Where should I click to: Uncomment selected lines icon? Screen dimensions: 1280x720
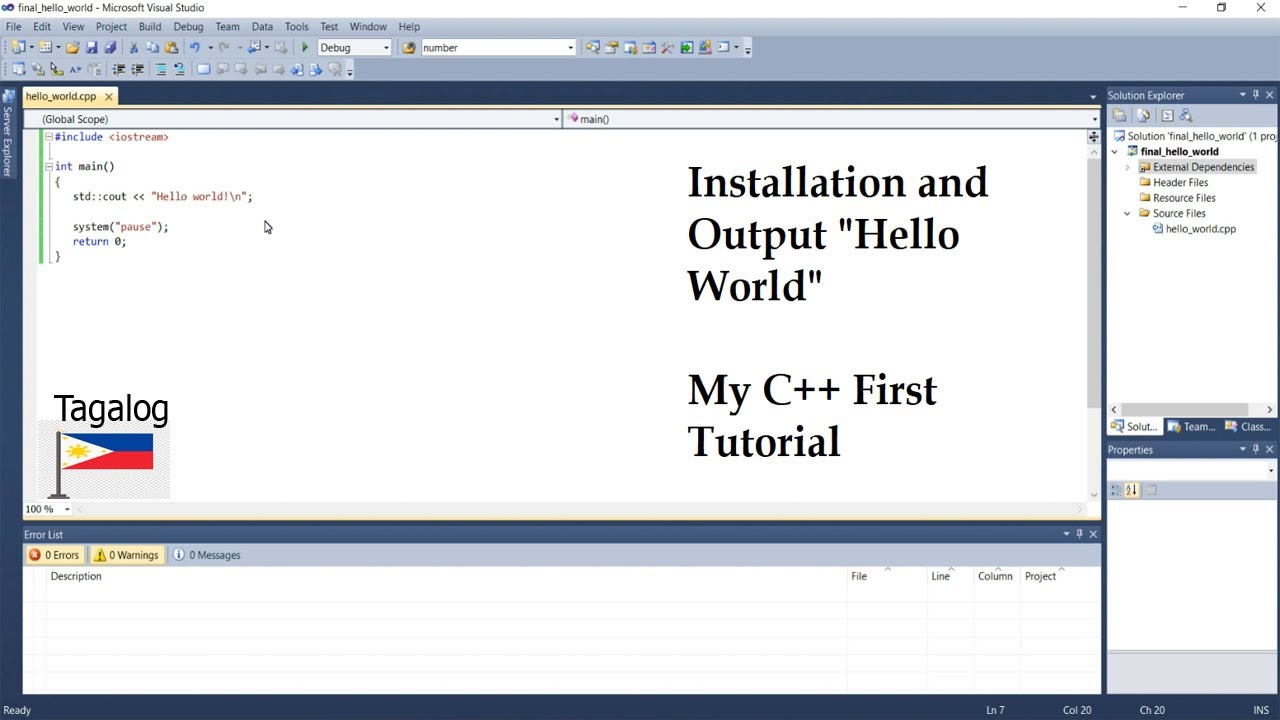[x=179, y=69]
